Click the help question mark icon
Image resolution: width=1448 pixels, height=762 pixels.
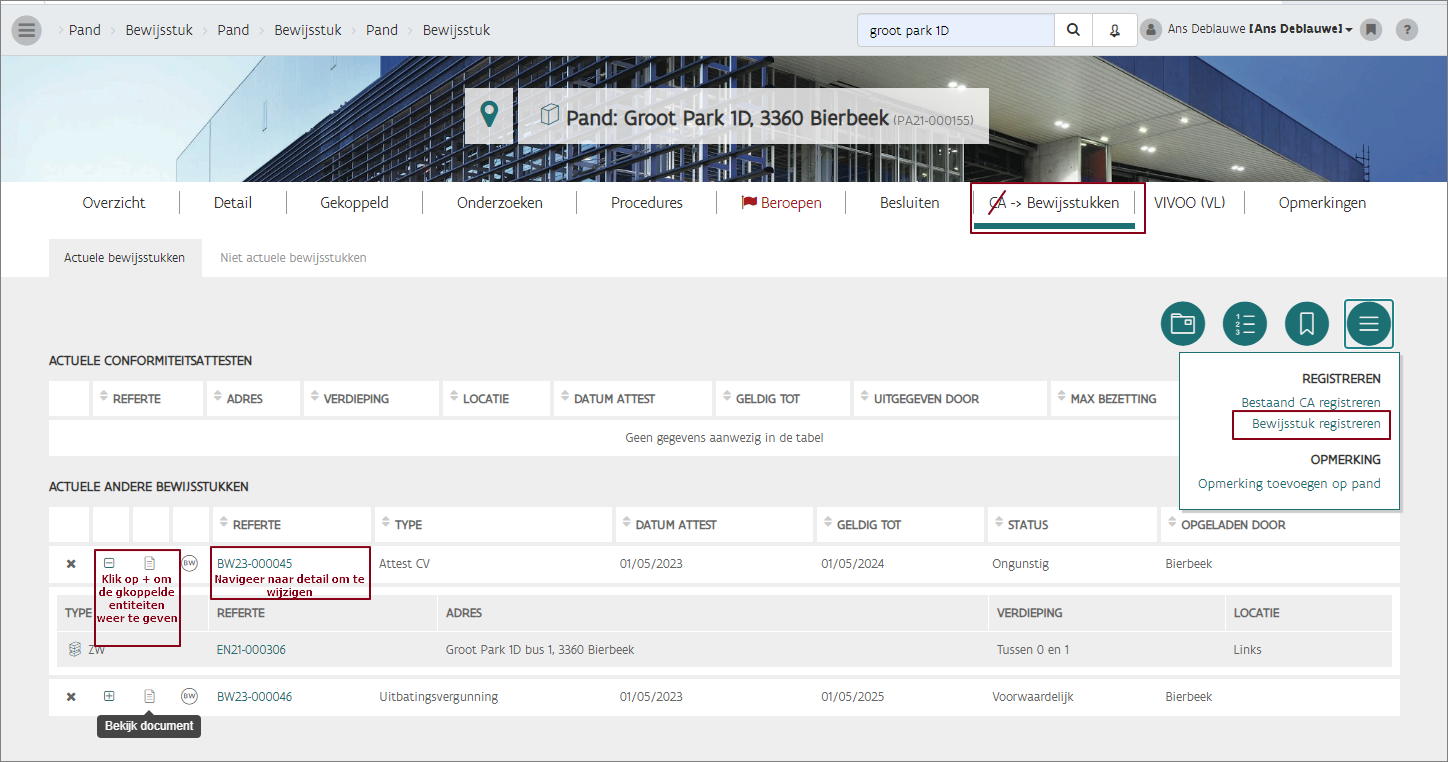coord(1406,30)
